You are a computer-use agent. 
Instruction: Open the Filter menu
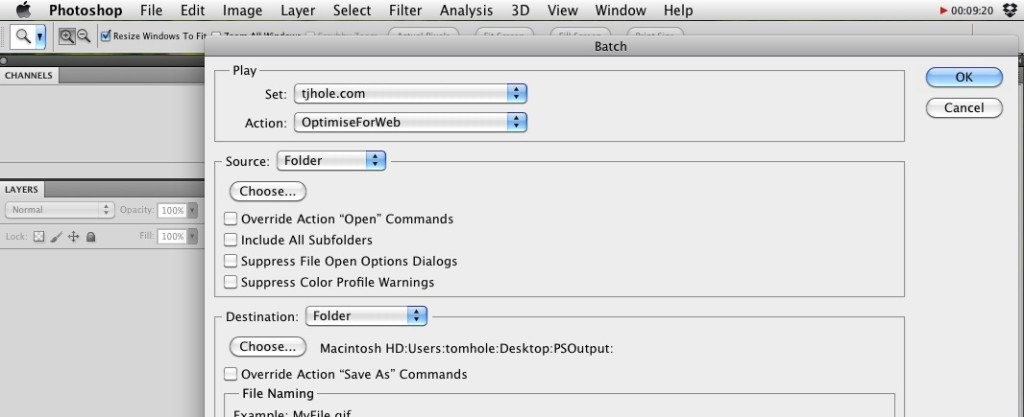point(405,11)
